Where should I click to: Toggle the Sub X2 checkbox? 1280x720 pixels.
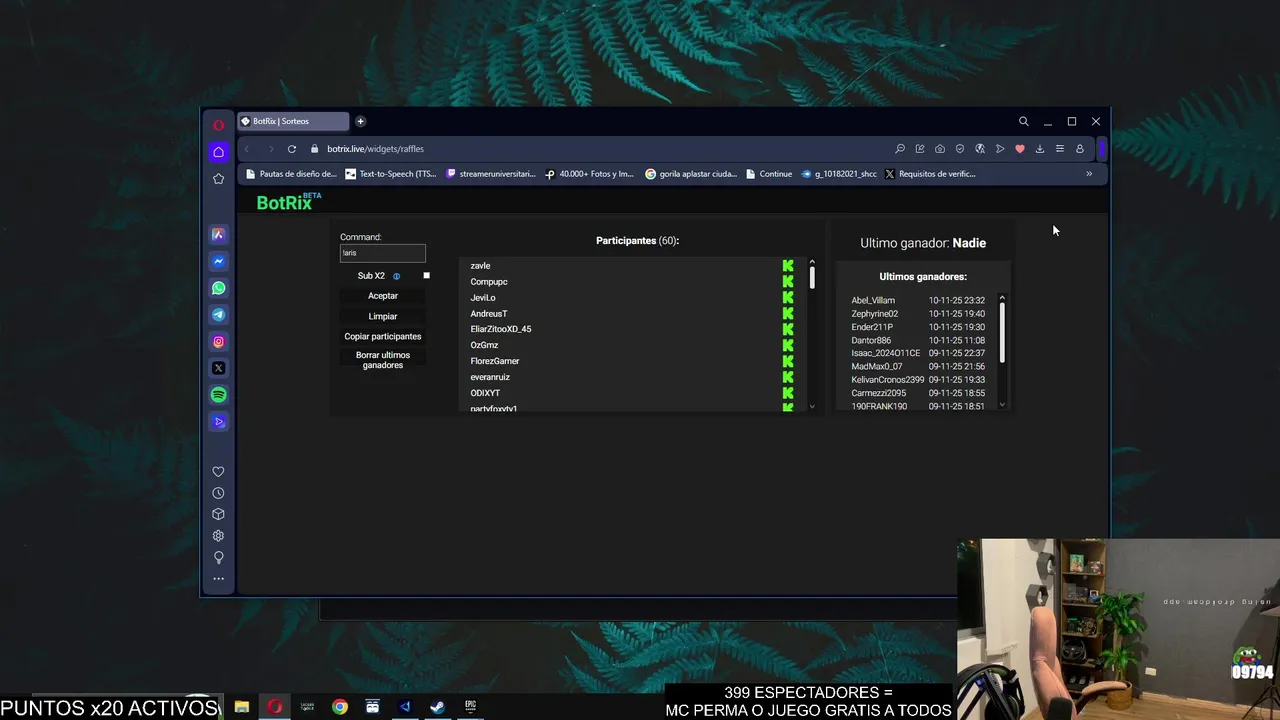click(x=426, y=276)
